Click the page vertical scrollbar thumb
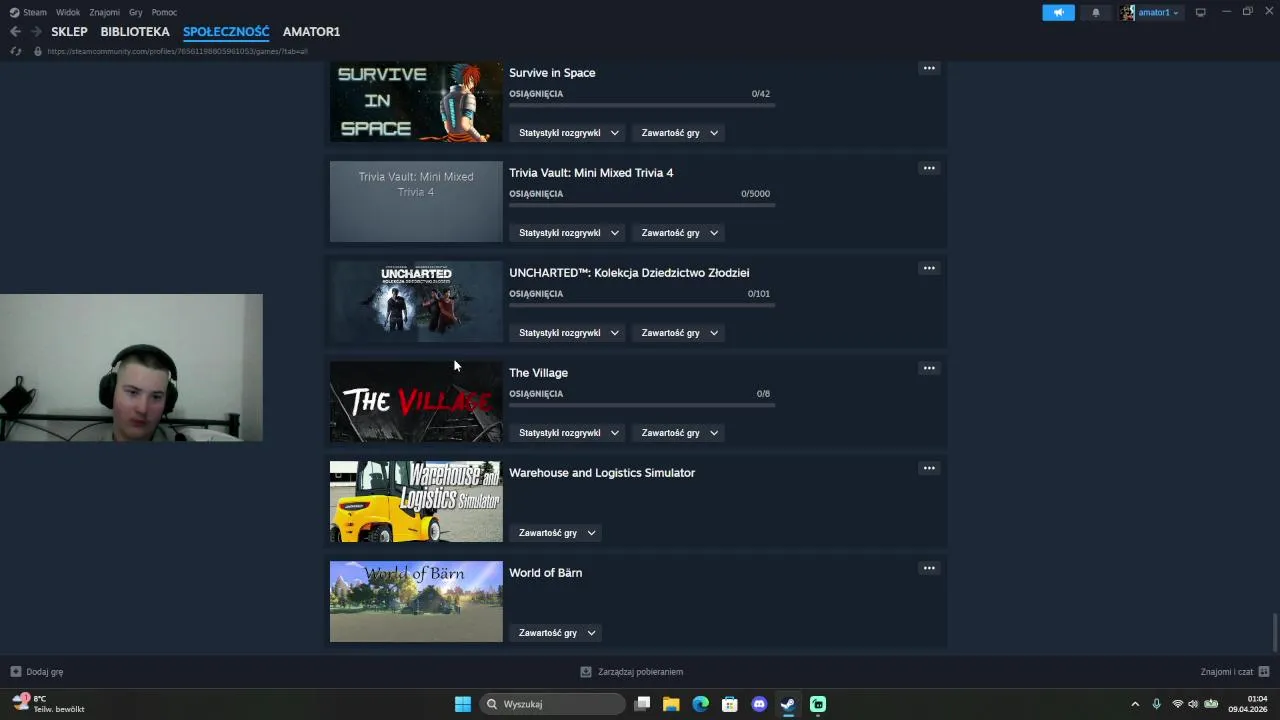The height and width of the screenshot is (720, 1280). point(1275,632)
